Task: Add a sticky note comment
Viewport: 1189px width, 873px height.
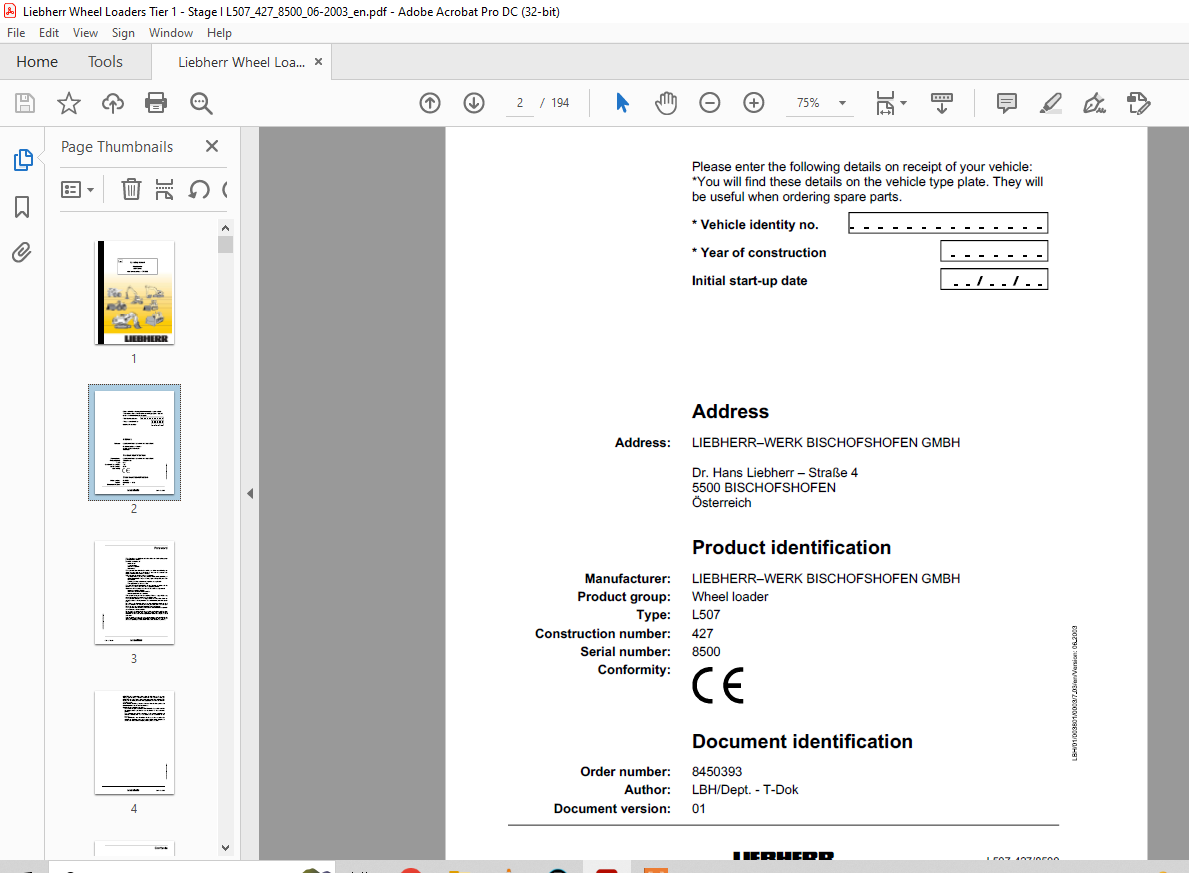Action: coord(1007,103)
